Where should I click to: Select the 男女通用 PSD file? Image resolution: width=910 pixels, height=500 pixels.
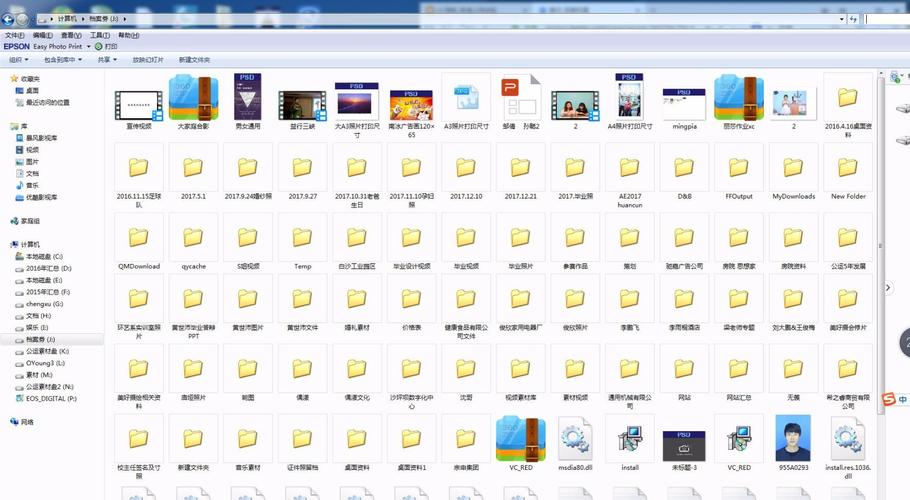[x=248, y=97]
